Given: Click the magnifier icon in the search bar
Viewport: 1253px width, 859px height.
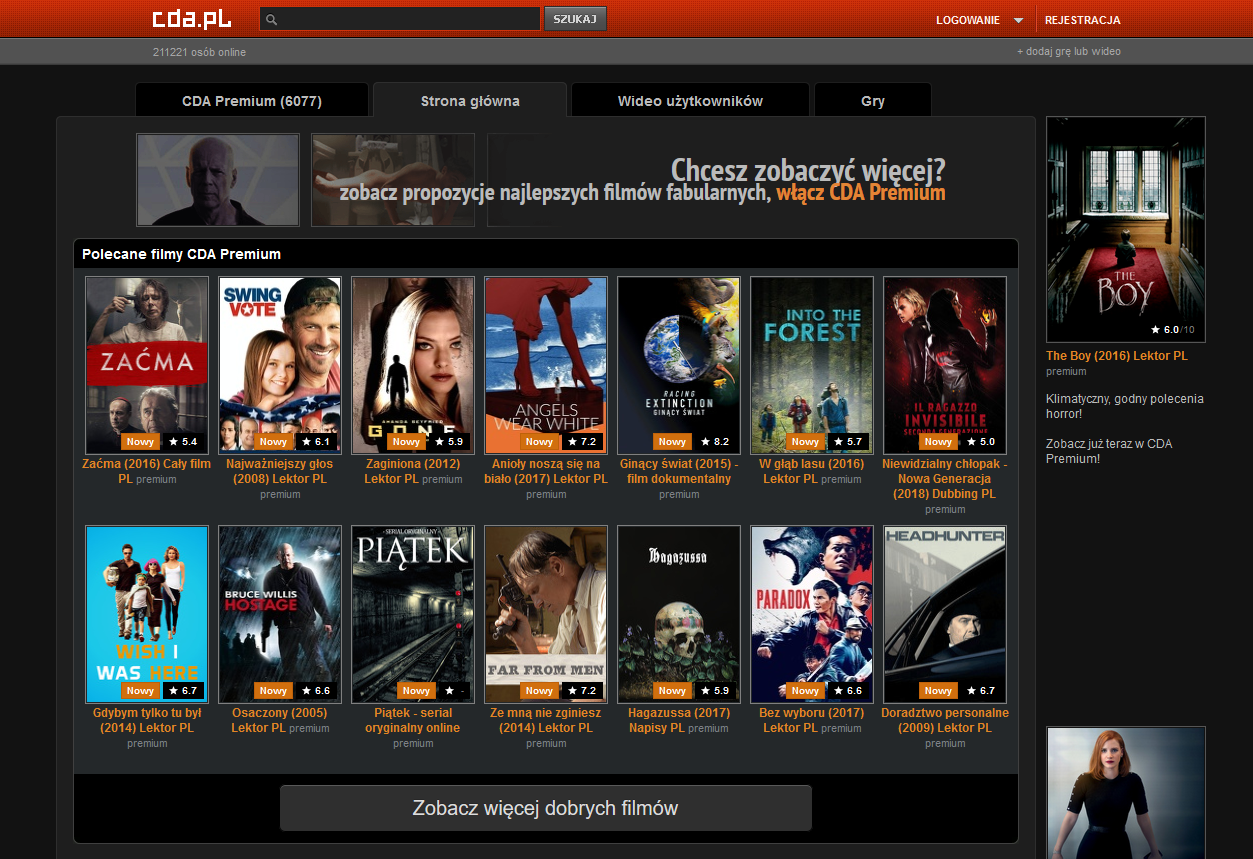Looking at the screenshot, I should (270, 18).
